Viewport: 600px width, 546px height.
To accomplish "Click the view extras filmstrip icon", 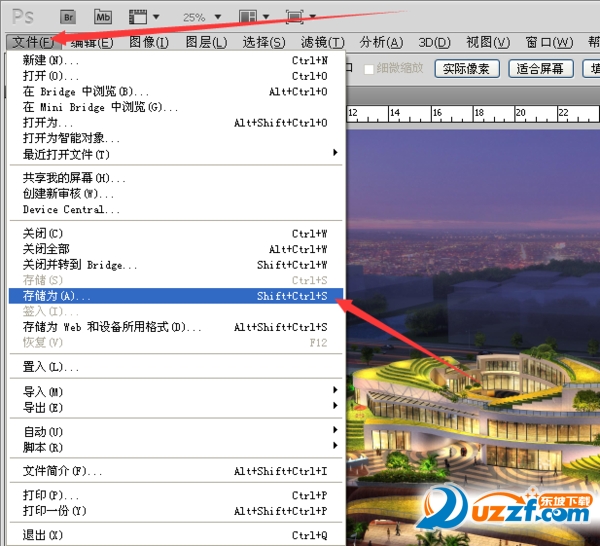I will coord(138,17).
